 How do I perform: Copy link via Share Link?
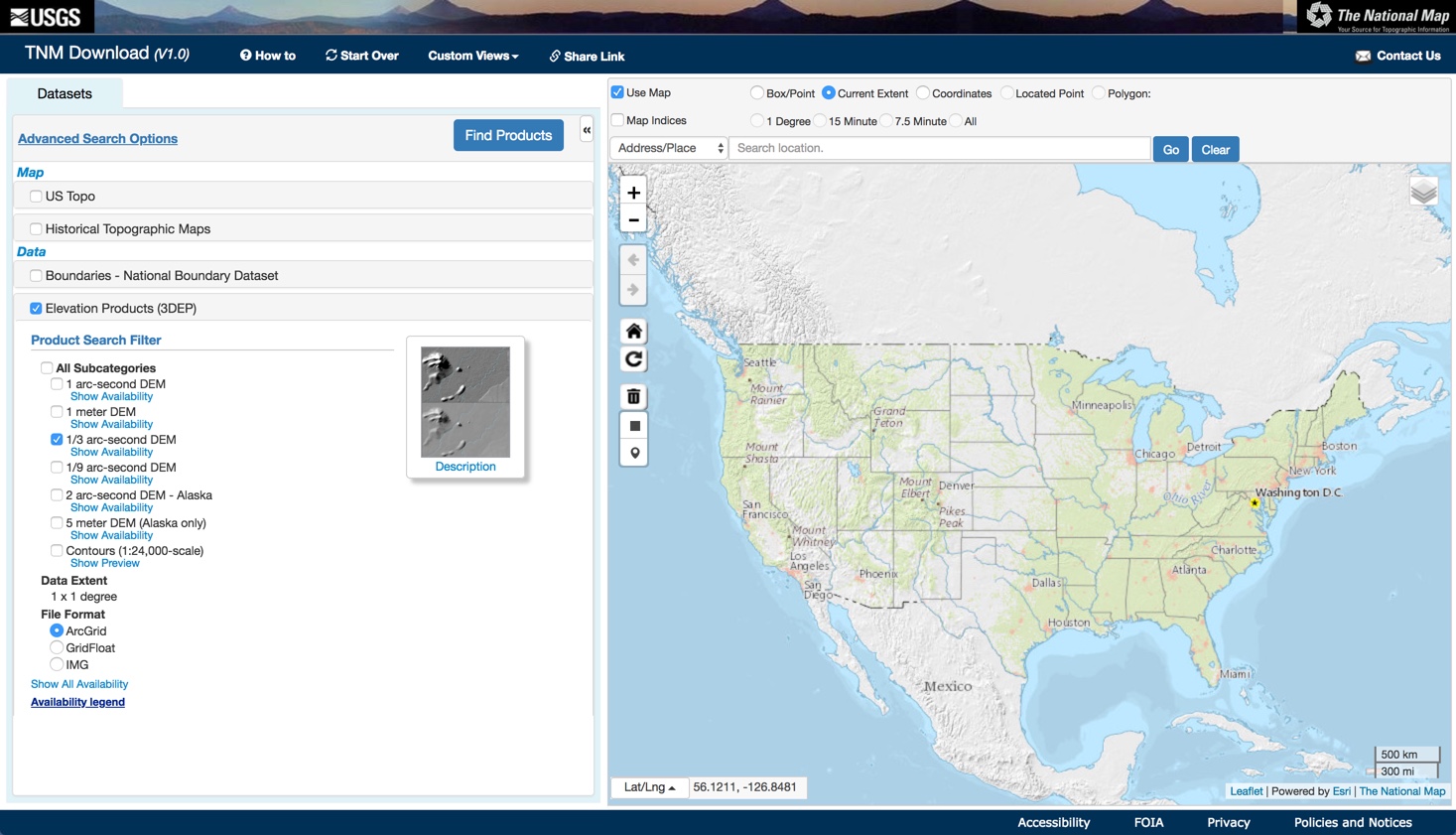coord(587,57)
